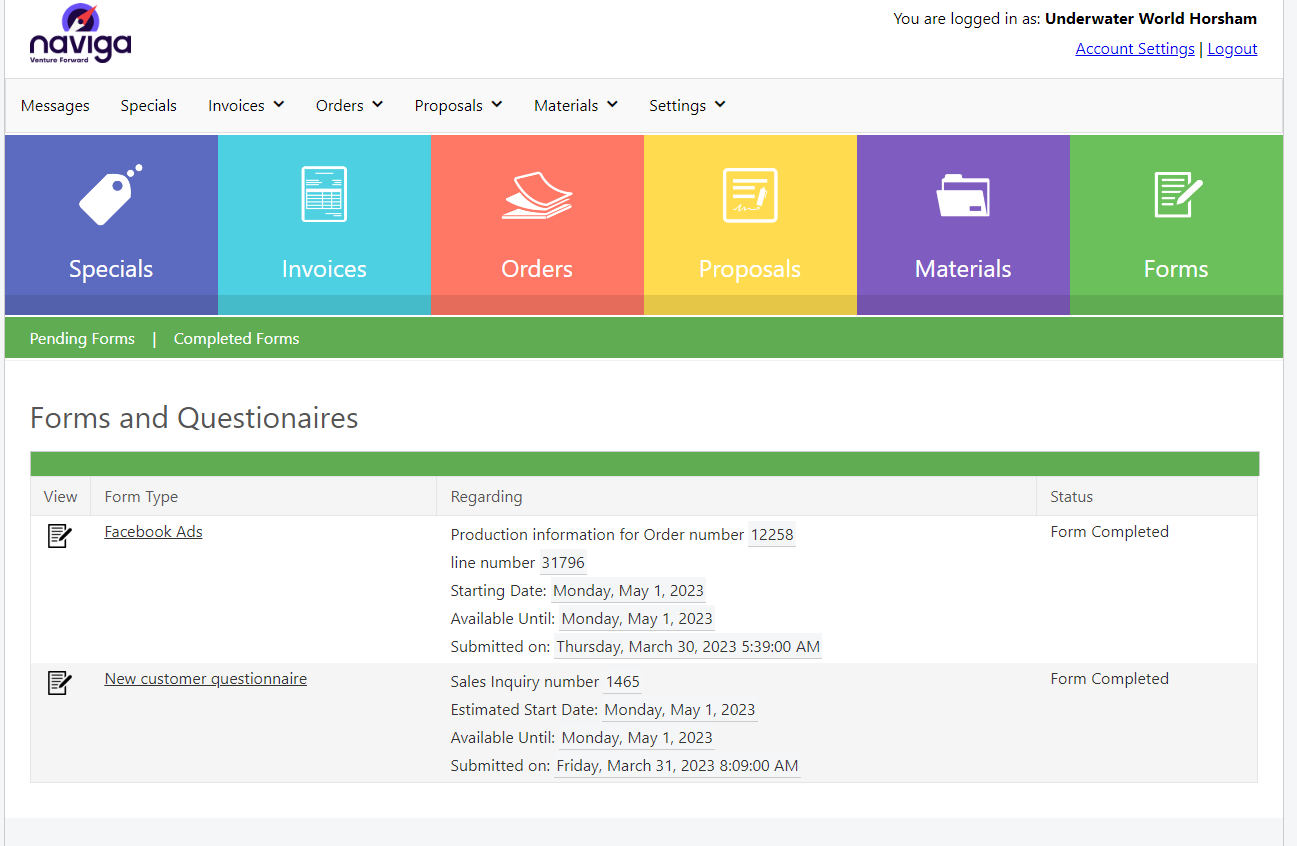Click the Forms pencil-and-paper icon

pos(1176,195)
